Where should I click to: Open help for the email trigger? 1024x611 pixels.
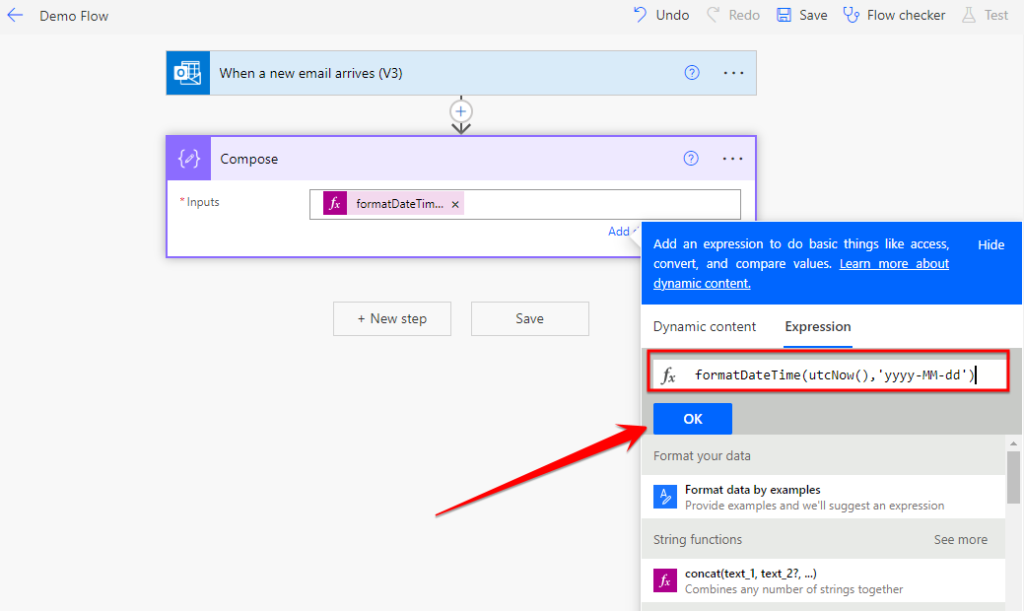(692, 73)
